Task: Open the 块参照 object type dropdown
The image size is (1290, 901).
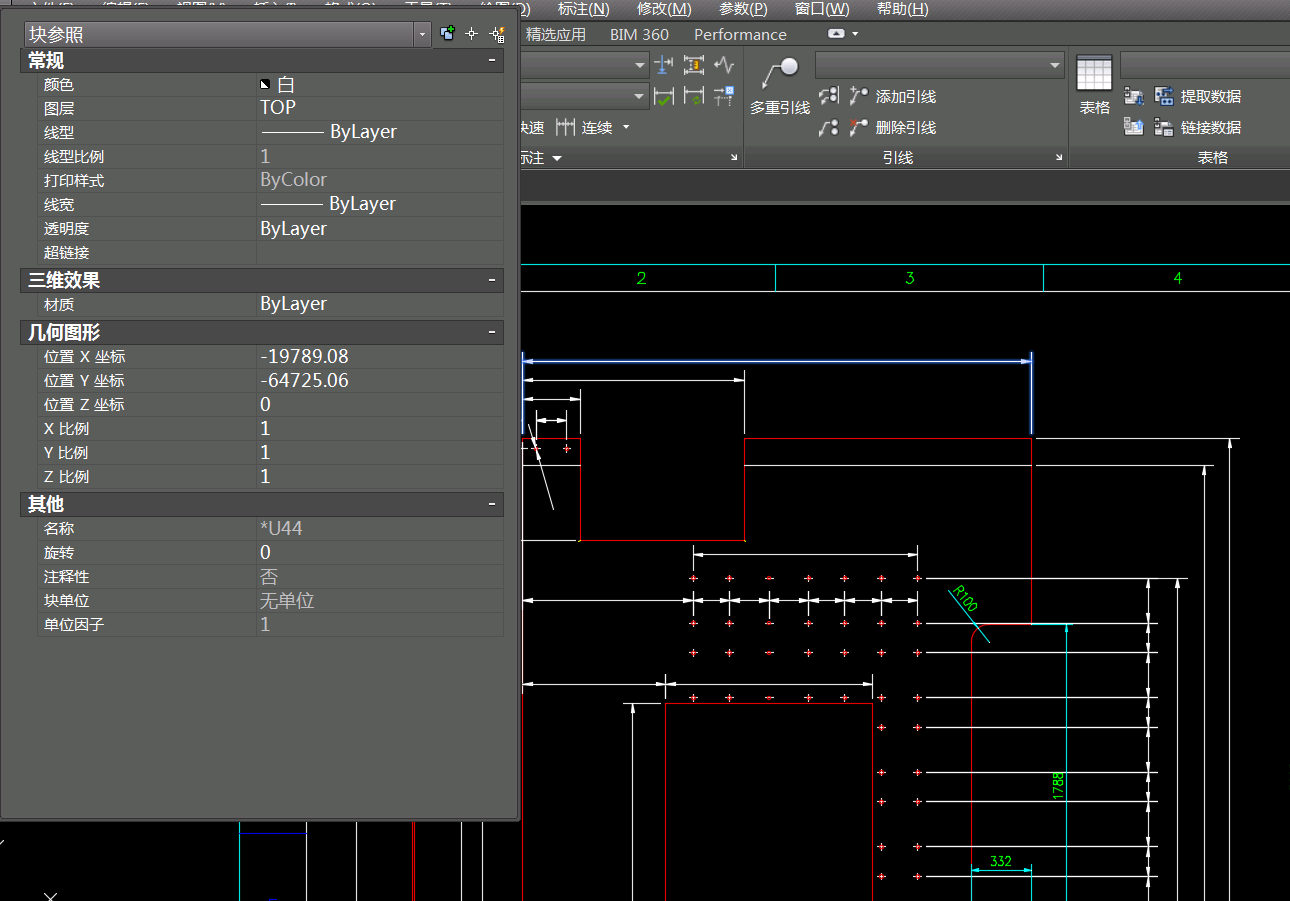Action: pyautogui.click(x=423, y=34)
